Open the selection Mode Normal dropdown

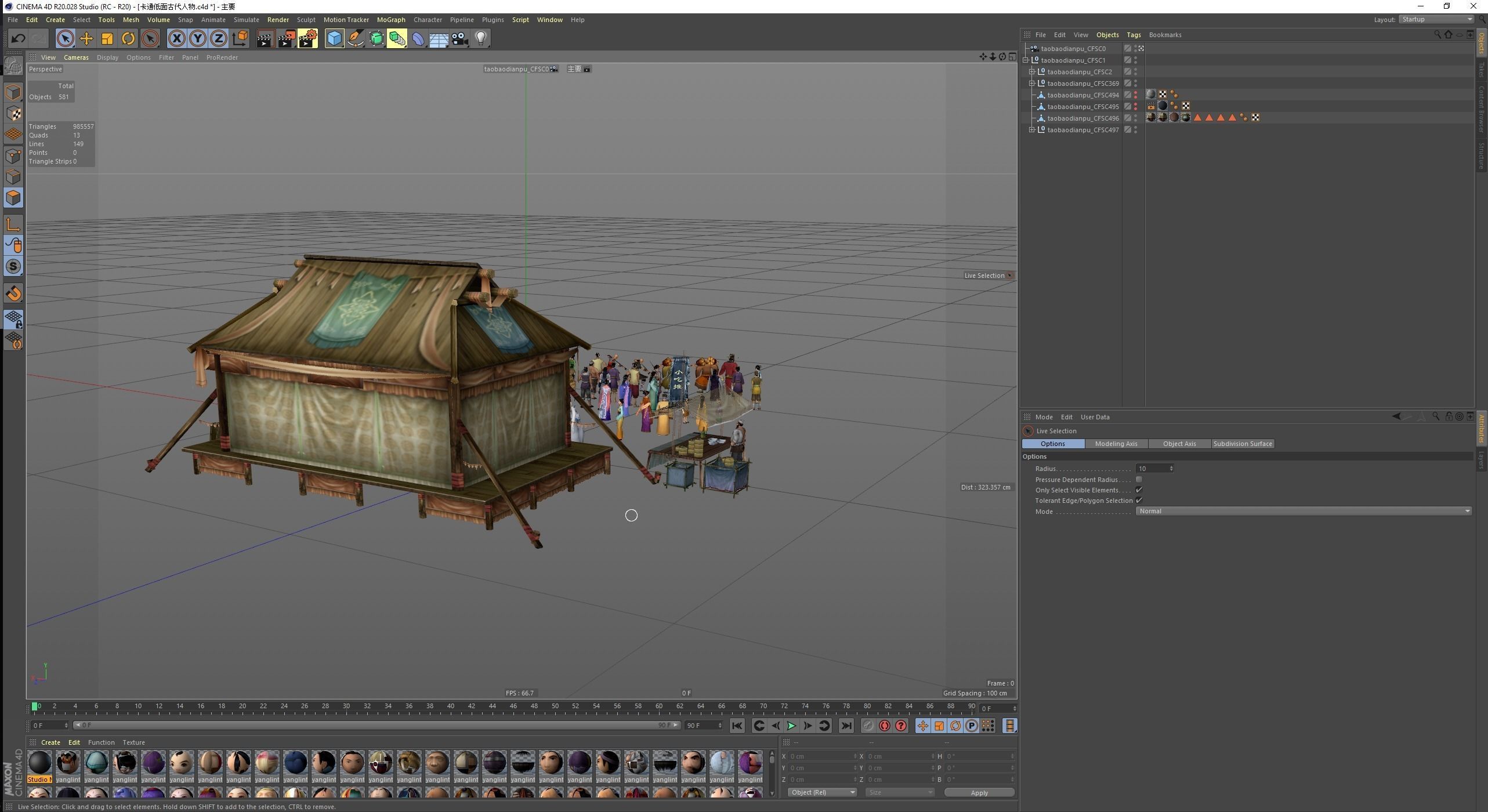[1303, 511]
